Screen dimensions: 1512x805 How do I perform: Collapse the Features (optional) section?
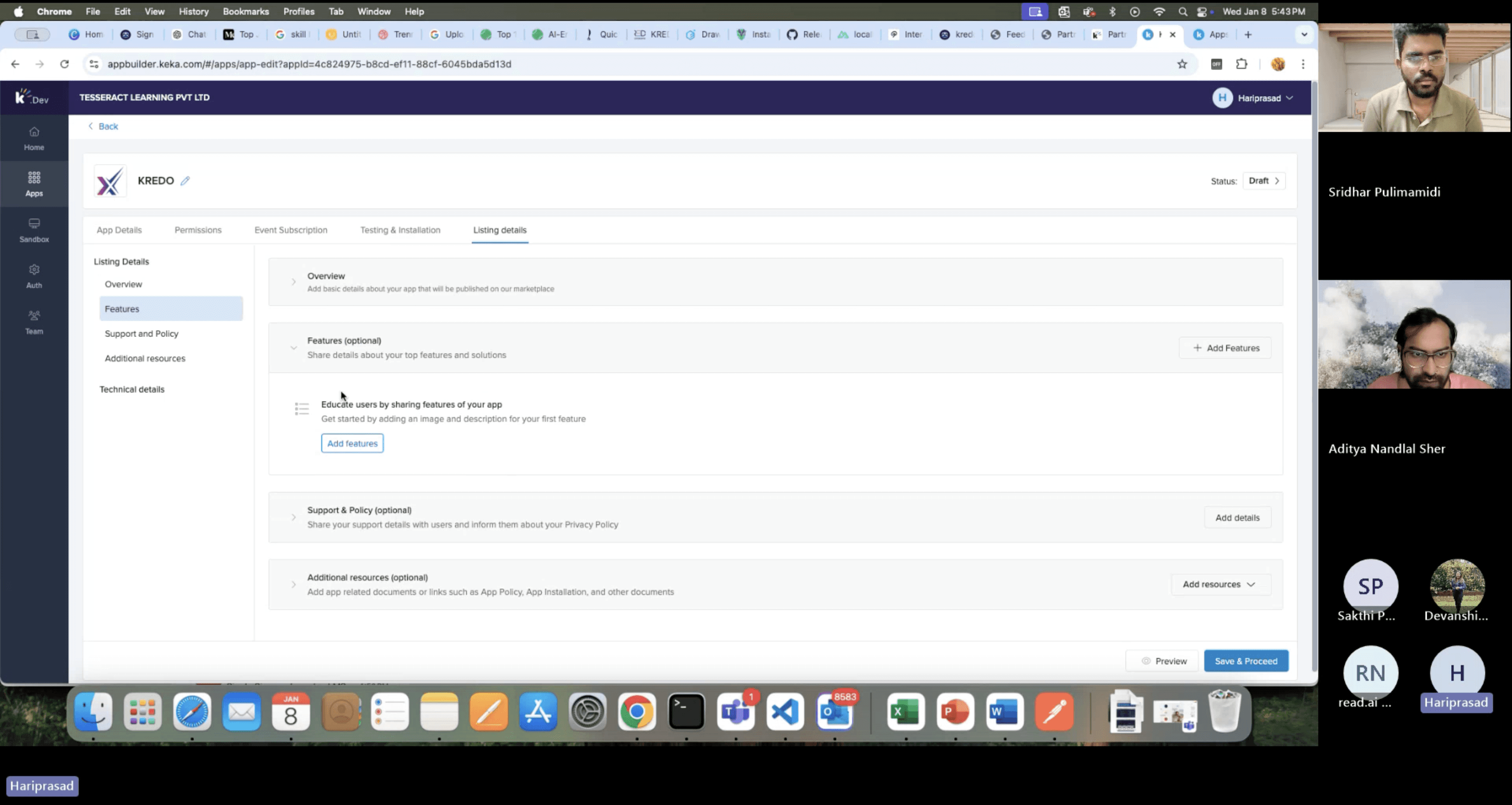pos(294,348)
